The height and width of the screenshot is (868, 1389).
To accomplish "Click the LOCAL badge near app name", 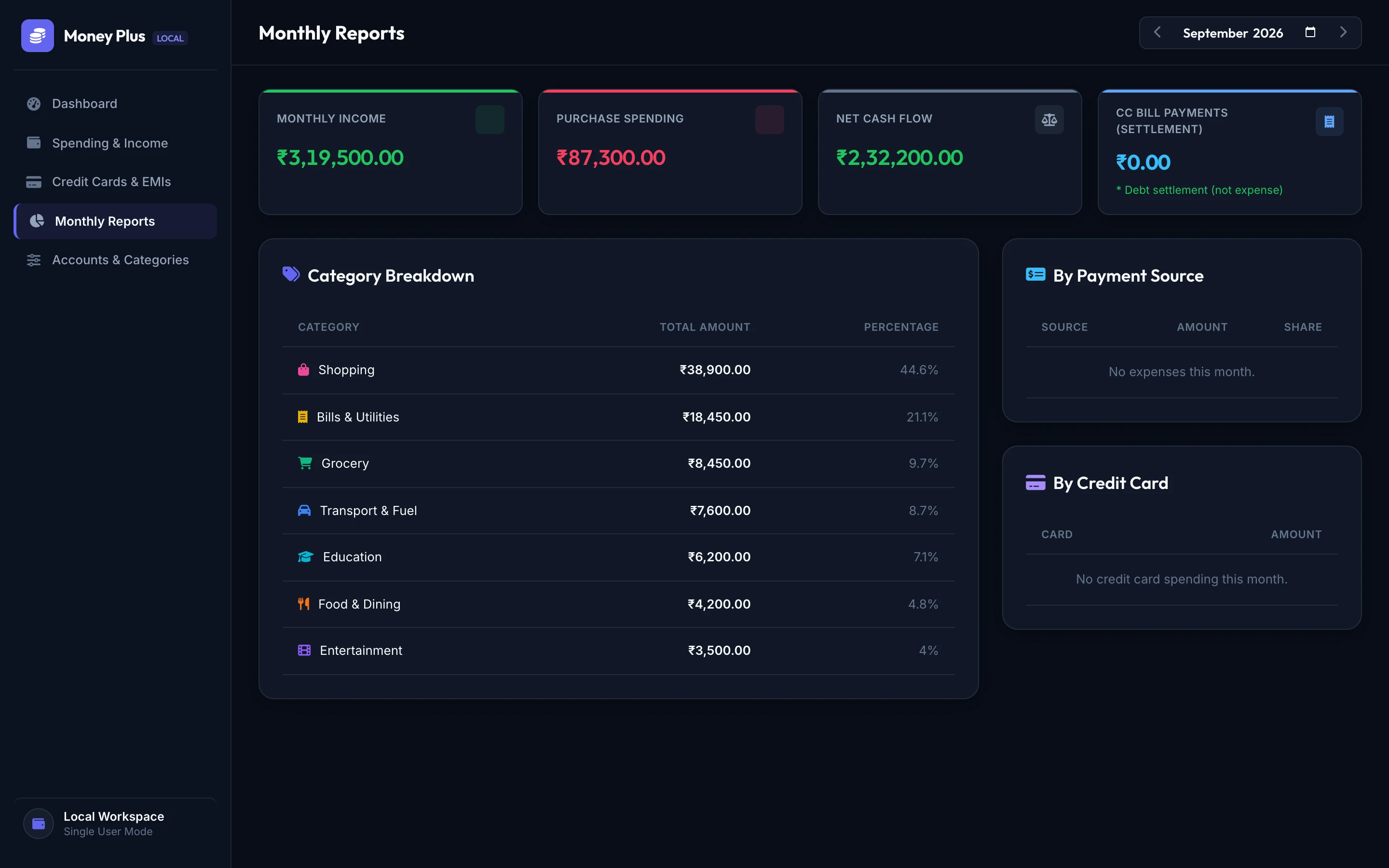I will [x=170, y=38].
